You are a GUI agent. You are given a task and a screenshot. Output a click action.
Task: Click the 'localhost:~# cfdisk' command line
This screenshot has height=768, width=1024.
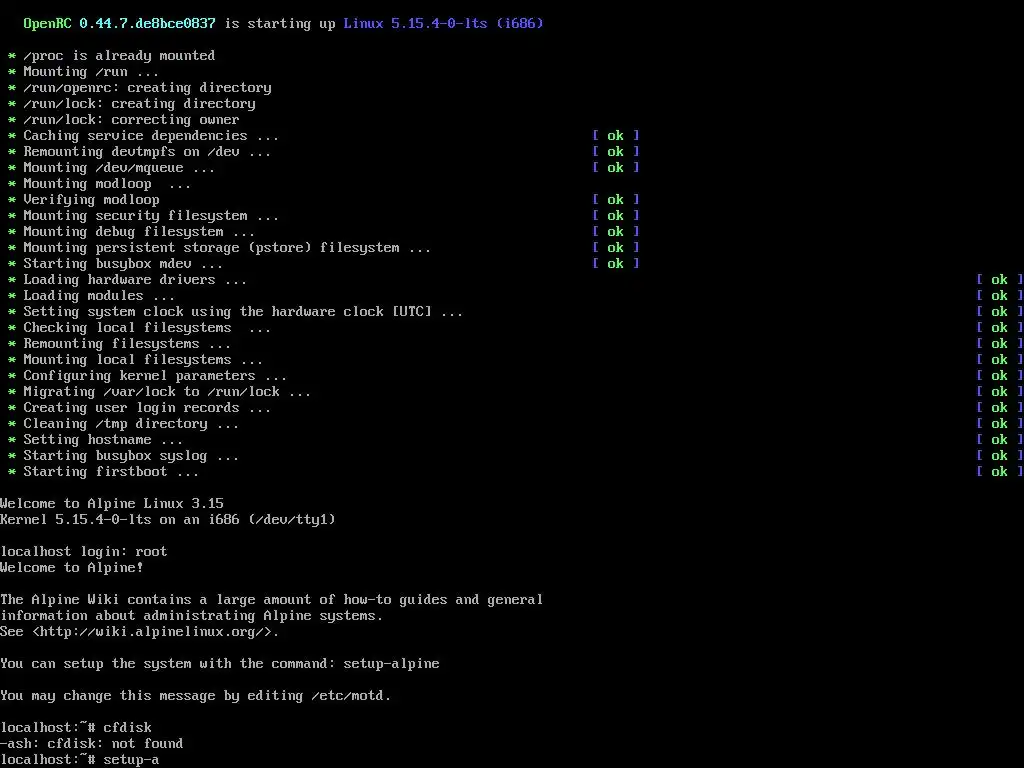coord(76,728)
